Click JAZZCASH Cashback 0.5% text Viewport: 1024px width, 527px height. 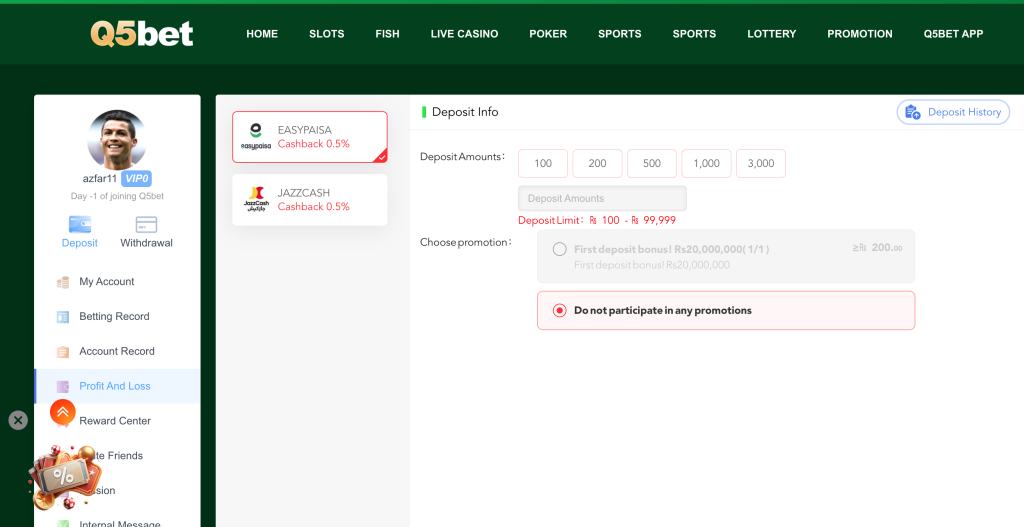[x=313, y=206]
